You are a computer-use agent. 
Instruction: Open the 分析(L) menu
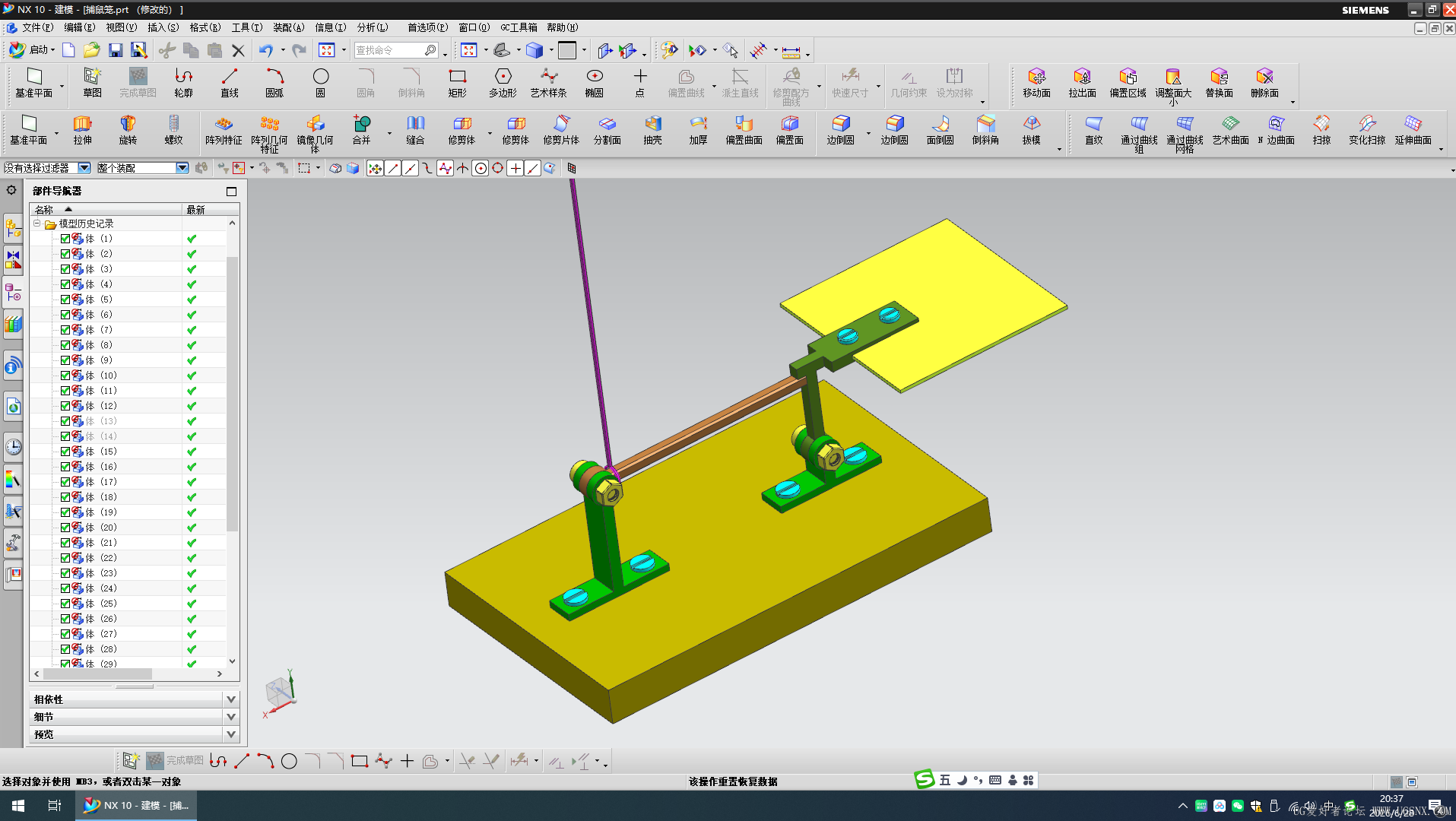373,27
